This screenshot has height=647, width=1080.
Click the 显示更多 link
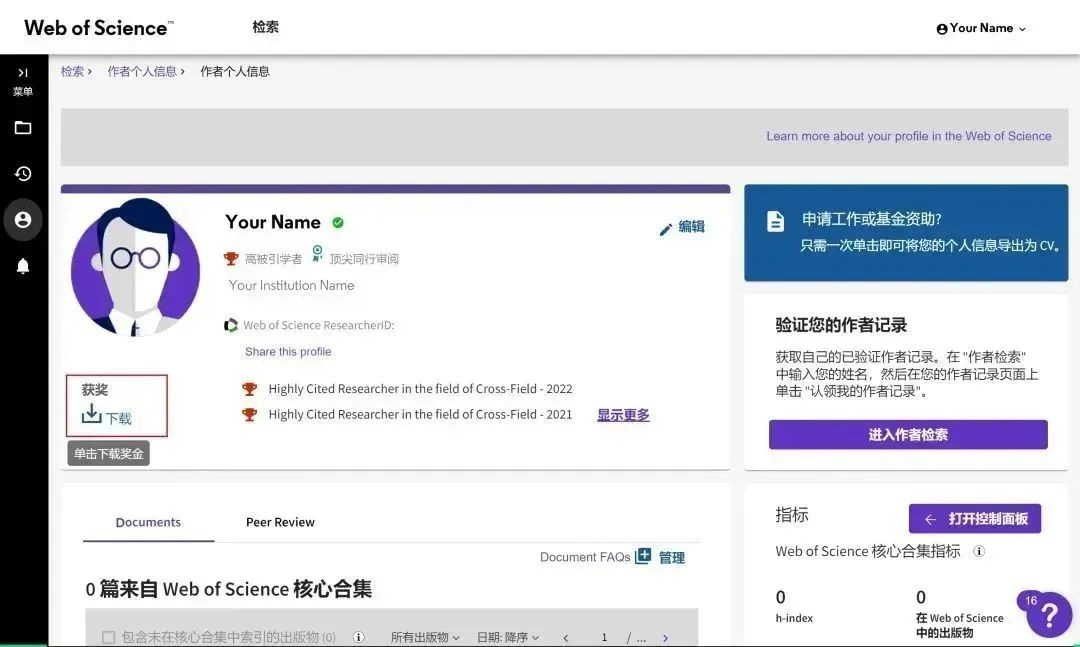click(x=623, y=415)
